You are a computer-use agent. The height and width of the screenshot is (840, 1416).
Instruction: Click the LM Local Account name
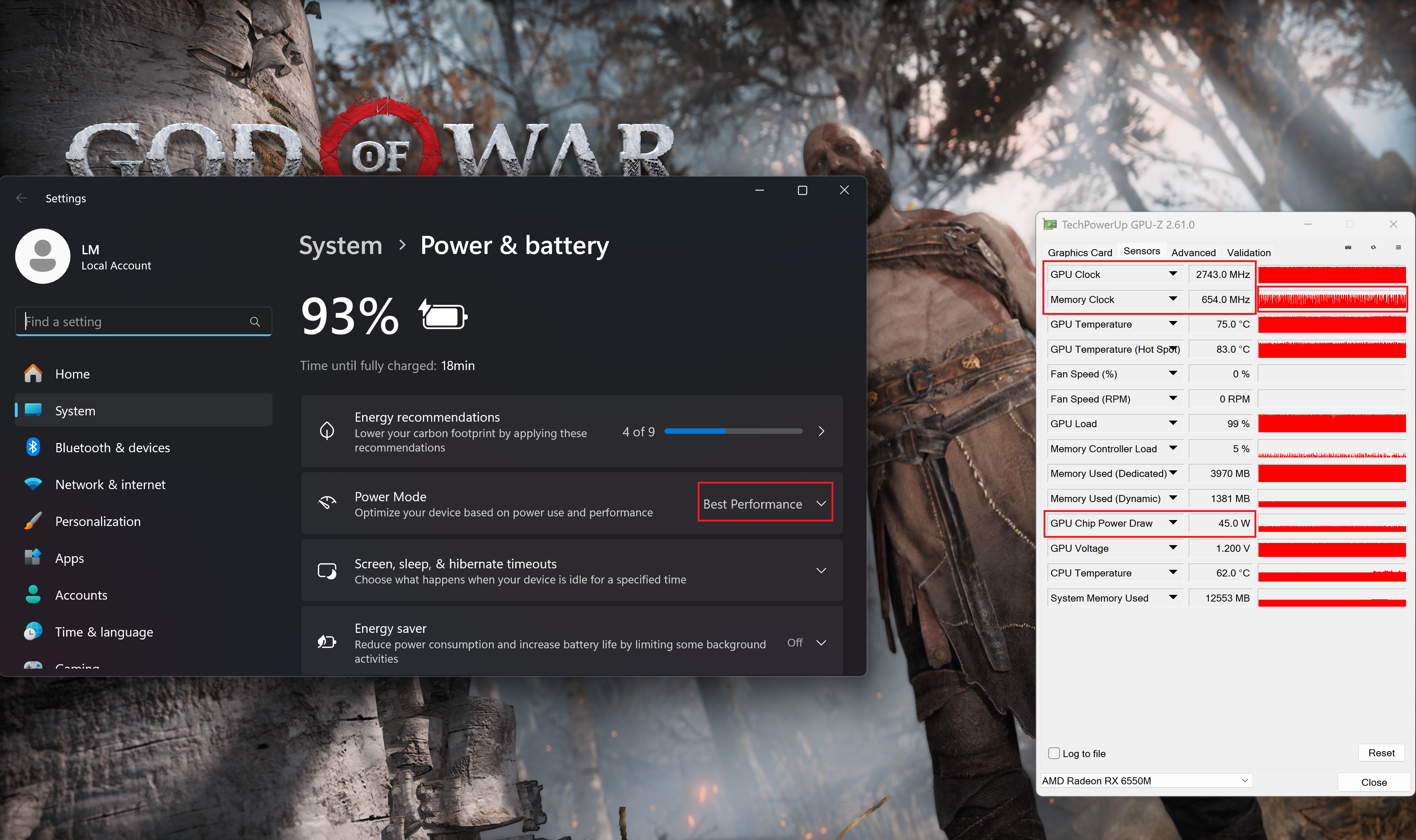coord(116,257)
